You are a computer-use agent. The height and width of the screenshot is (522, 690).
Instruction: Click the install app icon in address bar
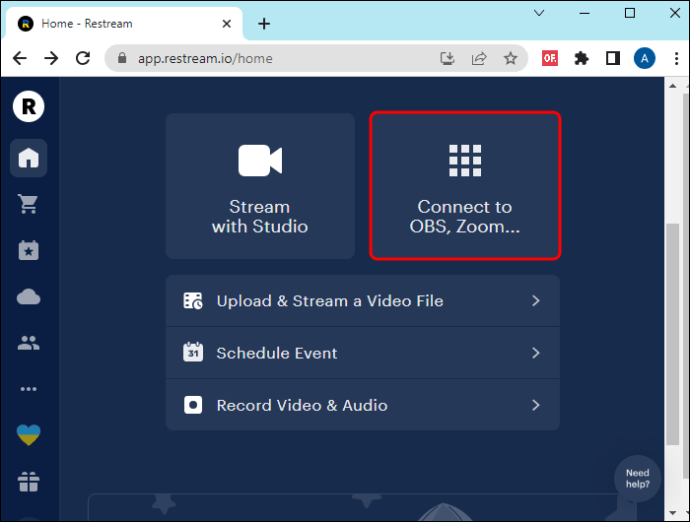click(448, 58)
